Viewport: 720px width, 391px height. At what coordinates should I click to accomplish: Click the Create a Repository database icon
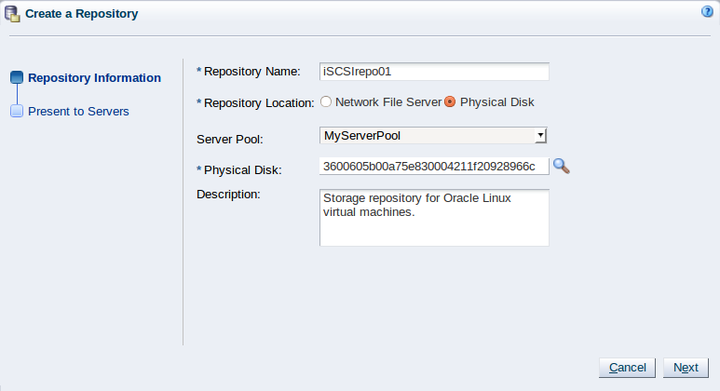click(12, 14)
